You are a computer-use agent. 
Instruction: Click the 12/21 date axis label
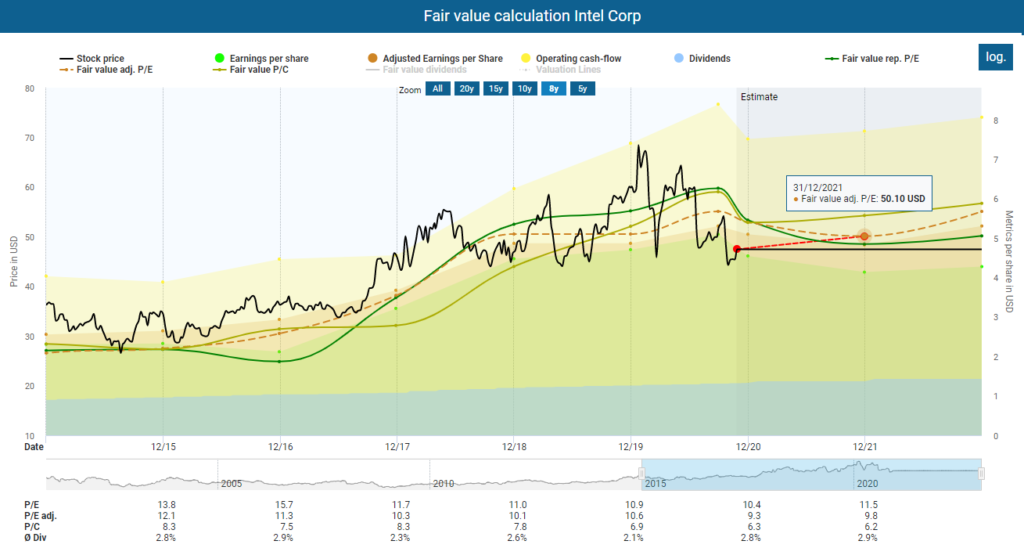865,447
